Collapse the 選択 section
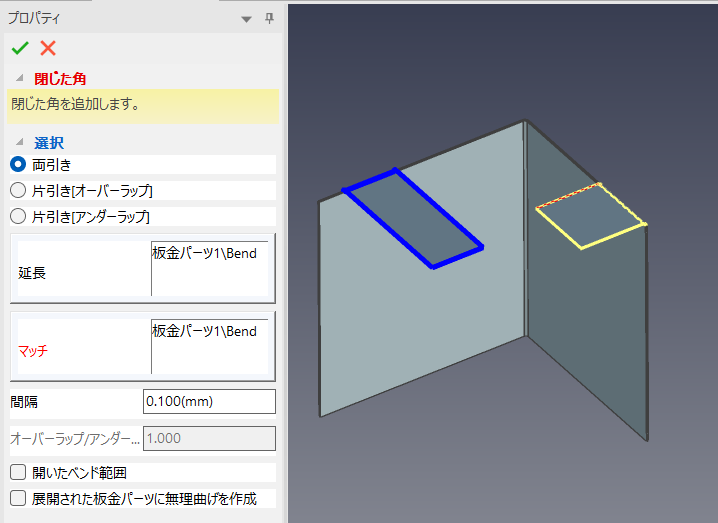Screen dimensions: 718x523 20,142
